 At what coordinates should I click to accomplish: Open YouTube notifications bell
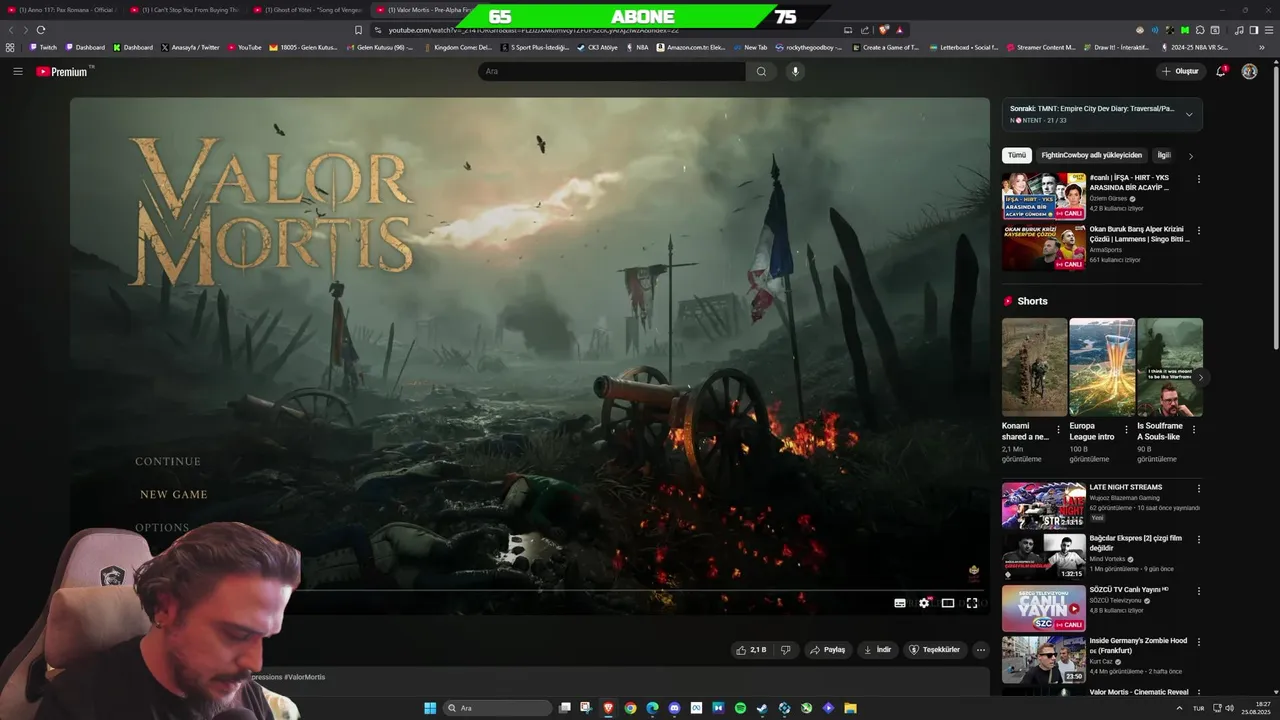coord(1221,71)
